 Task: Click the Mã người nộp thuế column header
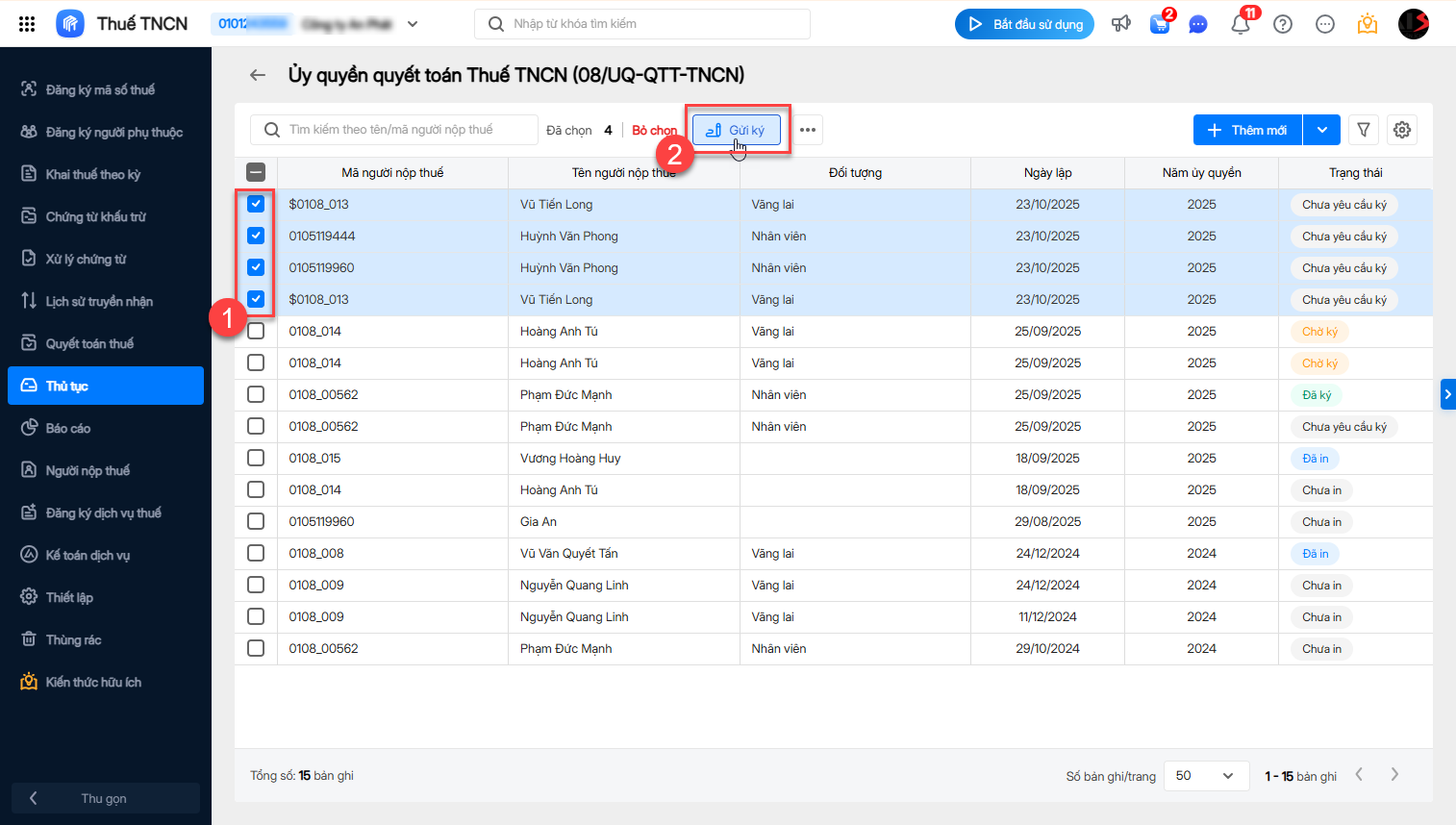392,173
